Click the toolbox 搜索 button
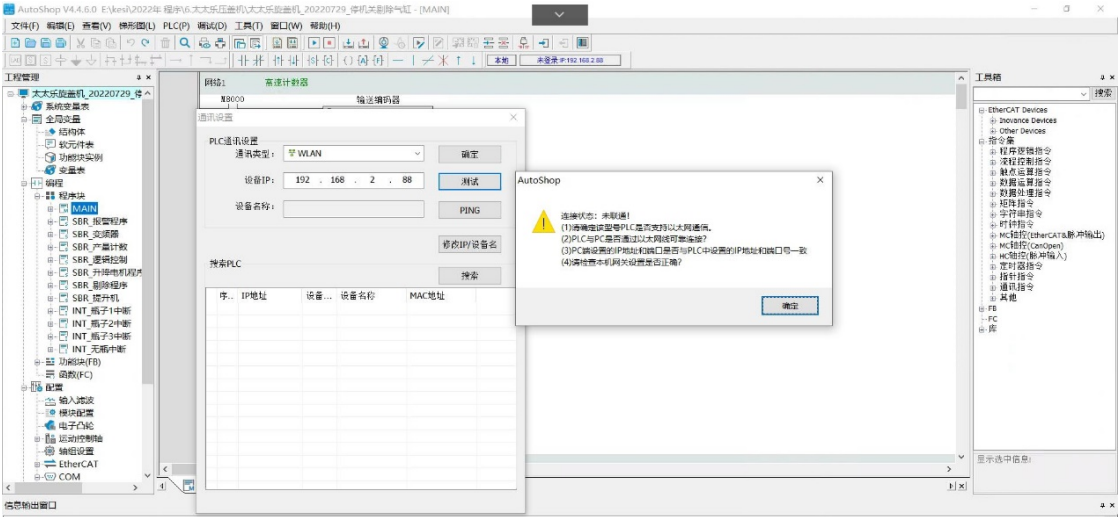Image resolution: width=1119 pixels, height=517 pixels. tap(1103, 94)
